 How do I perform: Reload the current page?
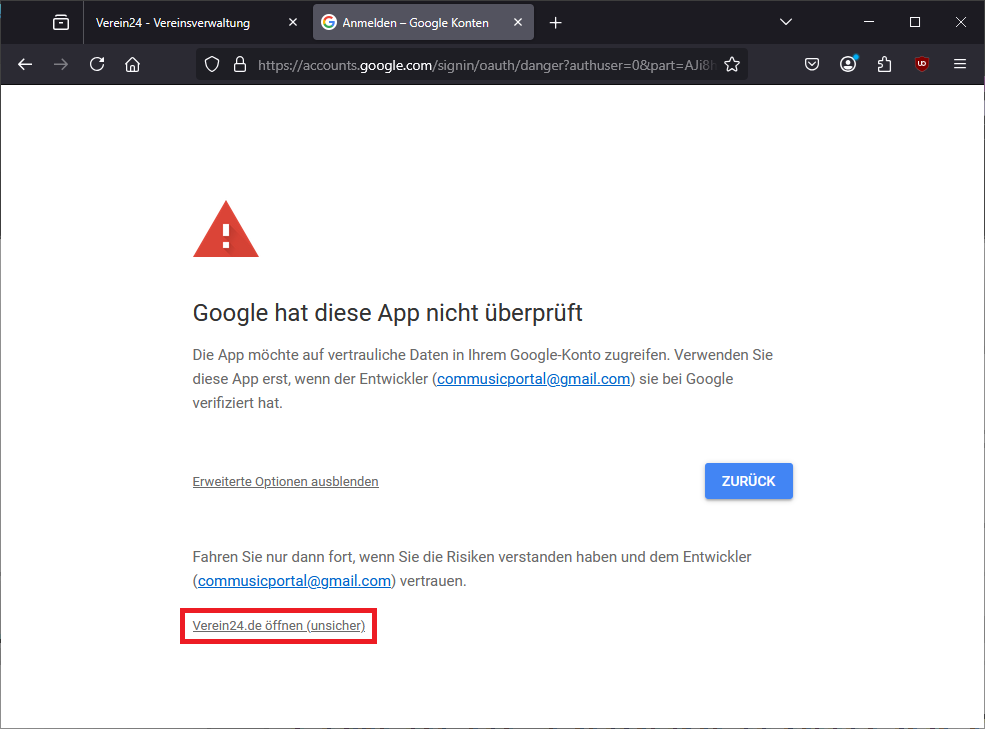pos(97,64)
